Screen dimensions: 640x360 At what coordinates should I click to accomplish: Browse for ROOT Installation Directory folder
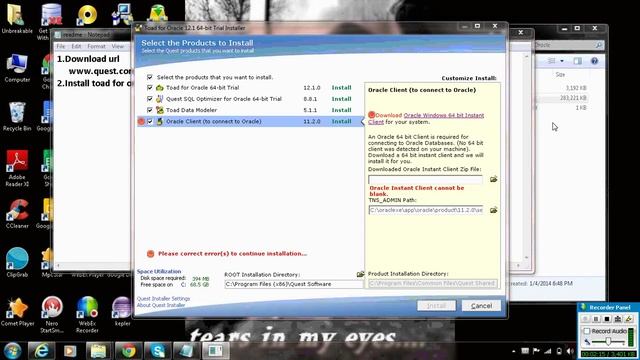coord(360,274)
